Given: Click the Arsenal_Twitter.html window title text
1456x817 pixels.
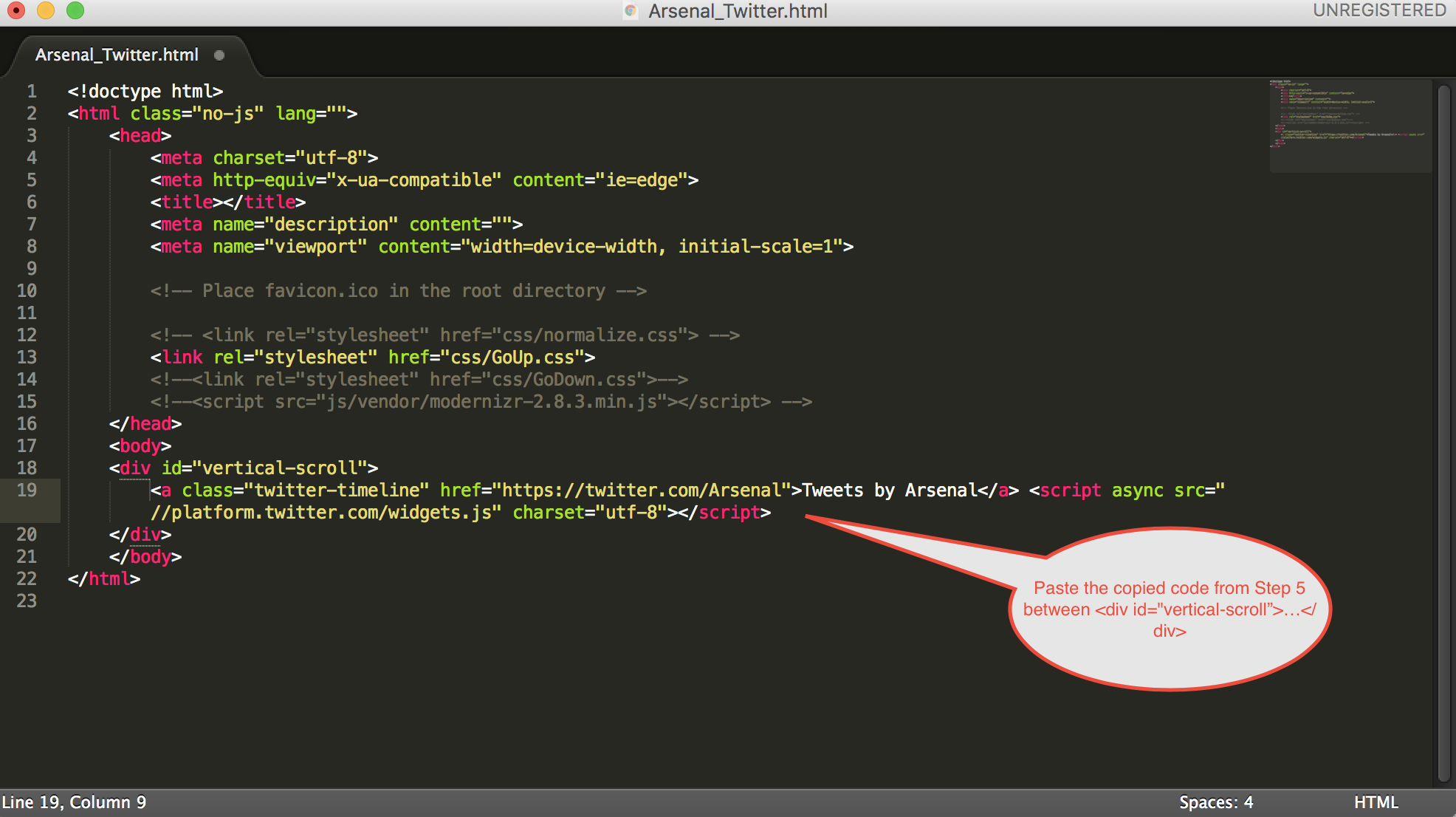Looking at the screenshot, I should coord(738,11).
